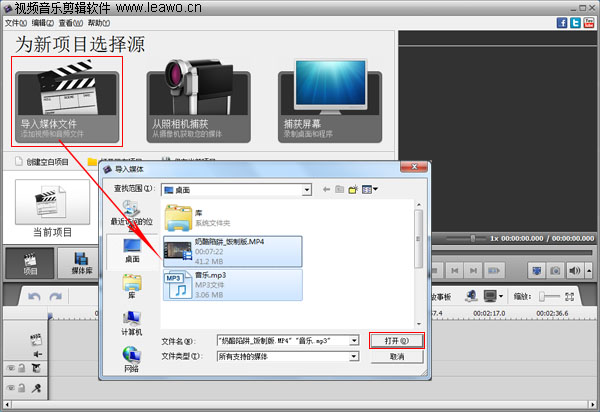Select the video track clapperboard icon
The image size is (600, 412).
[36, 338]
